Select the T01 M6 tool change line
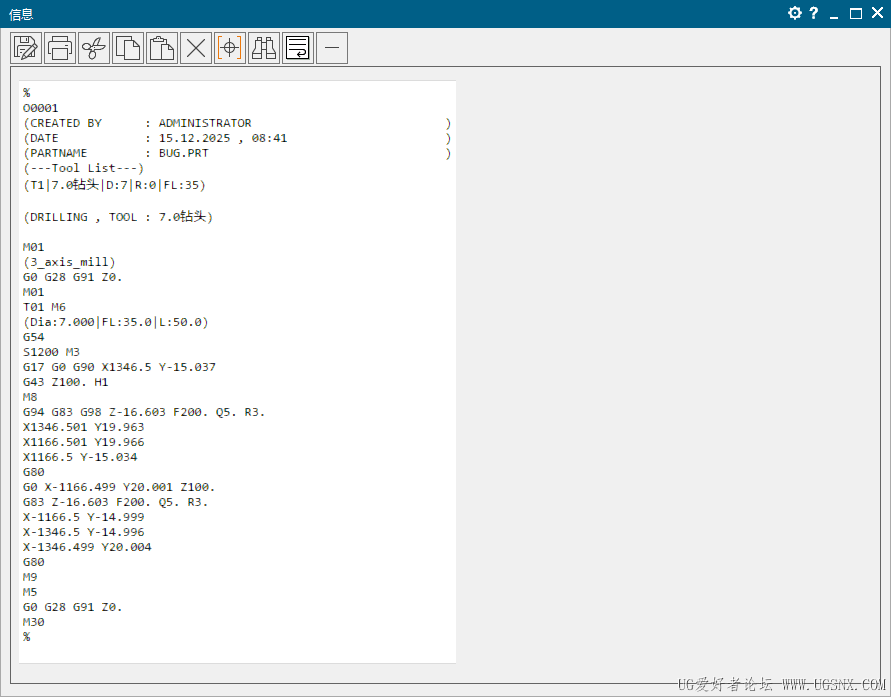The height and width of the screenshot is (697, 891). [x=44, y=307]
